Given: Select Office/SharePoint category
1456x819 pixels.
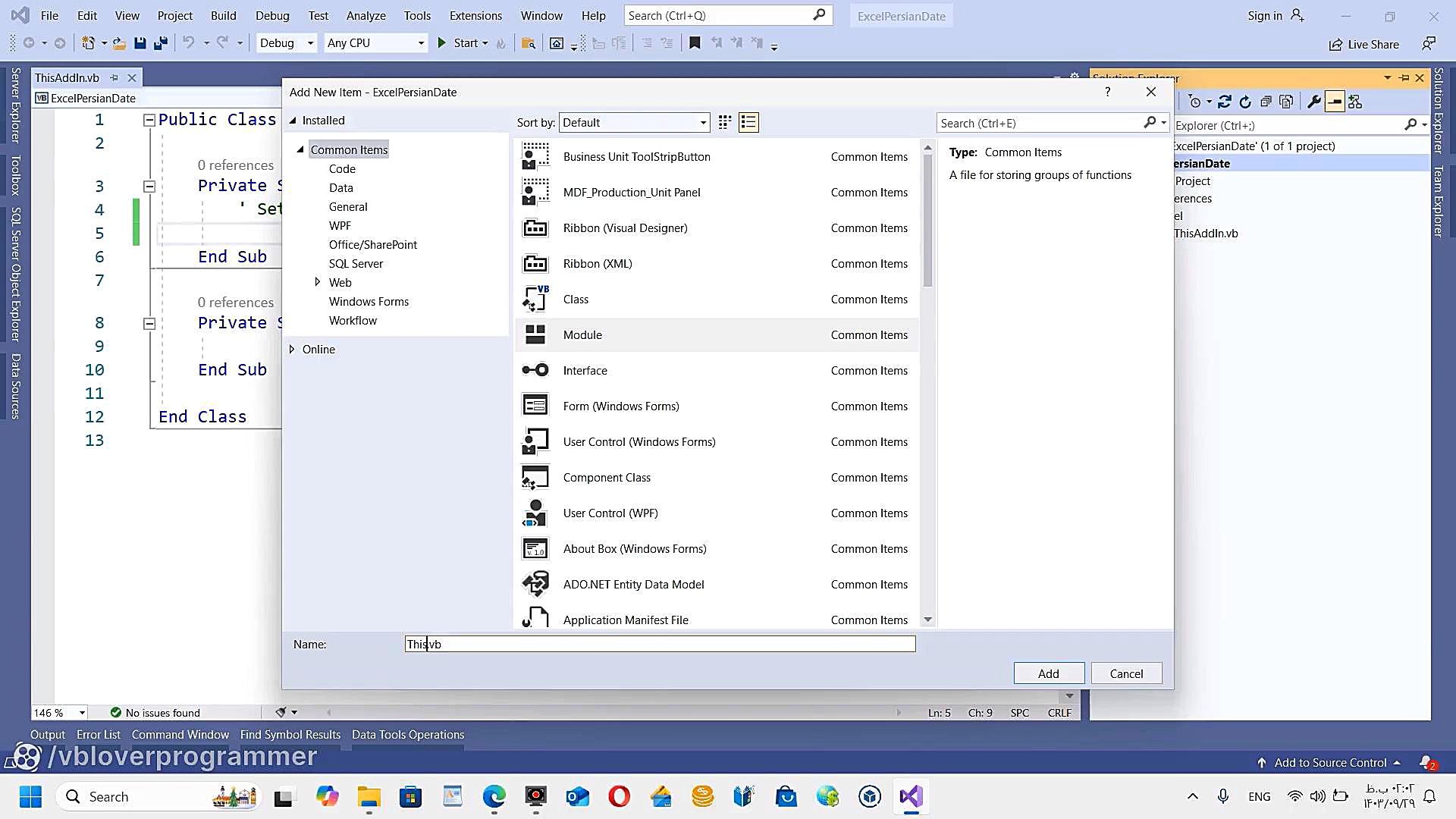Looking at the screenshot, I should click(373, 244).
